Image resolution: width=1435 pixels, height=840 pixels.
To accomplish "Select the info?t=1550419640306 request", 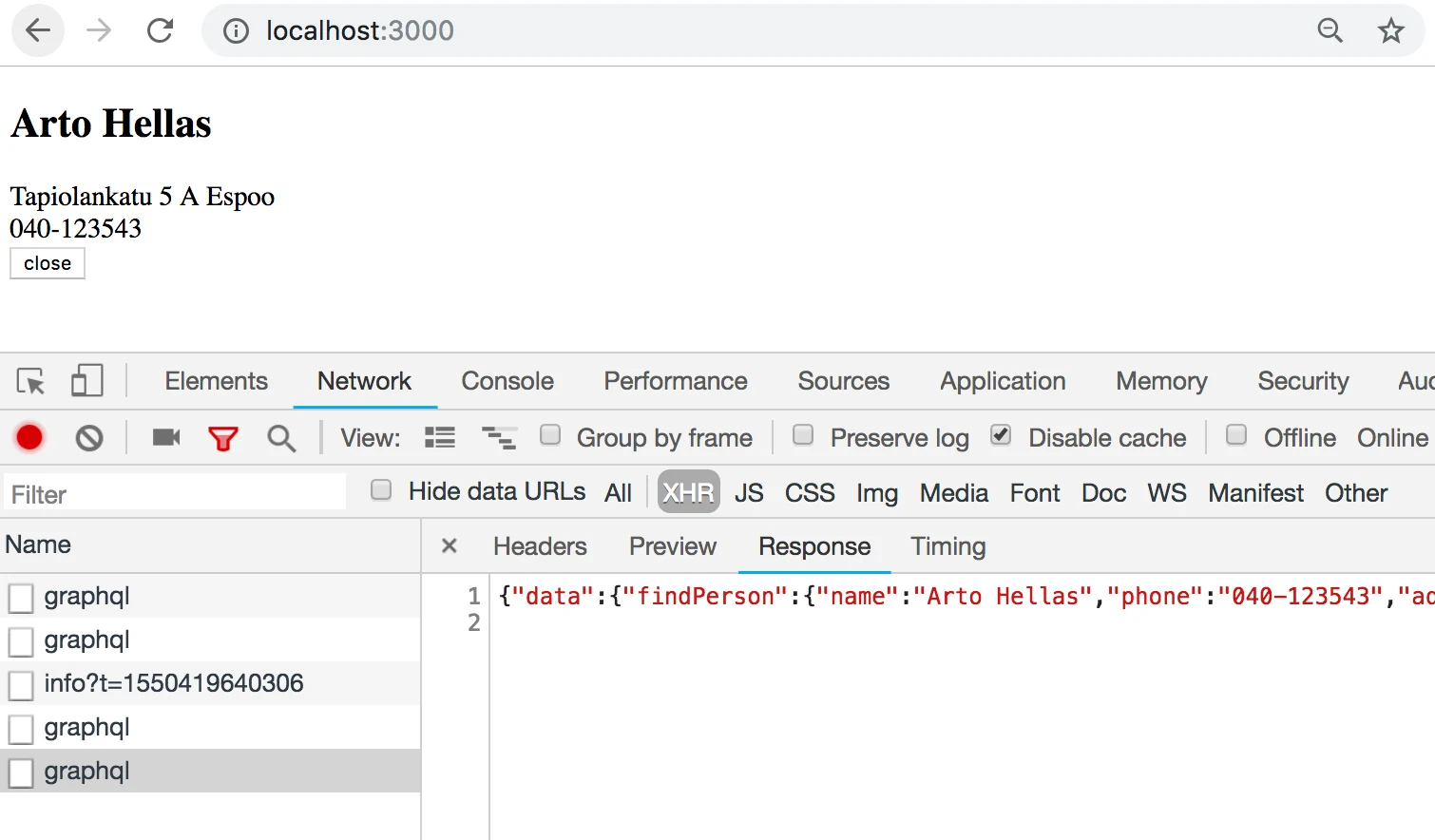I will pyautogui.click(x=210, y=683).
